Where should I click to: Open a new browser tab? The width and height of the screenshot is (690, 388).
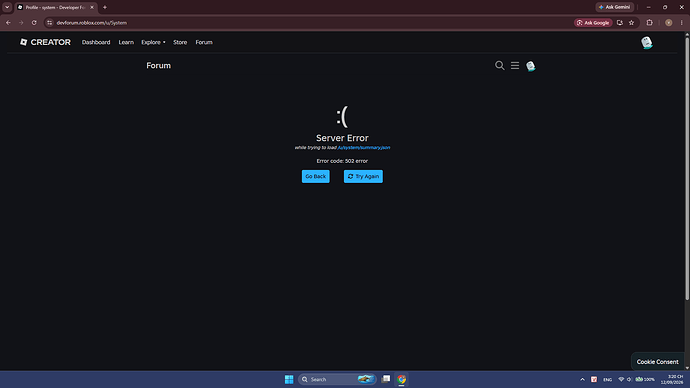(x=105, y=7)
